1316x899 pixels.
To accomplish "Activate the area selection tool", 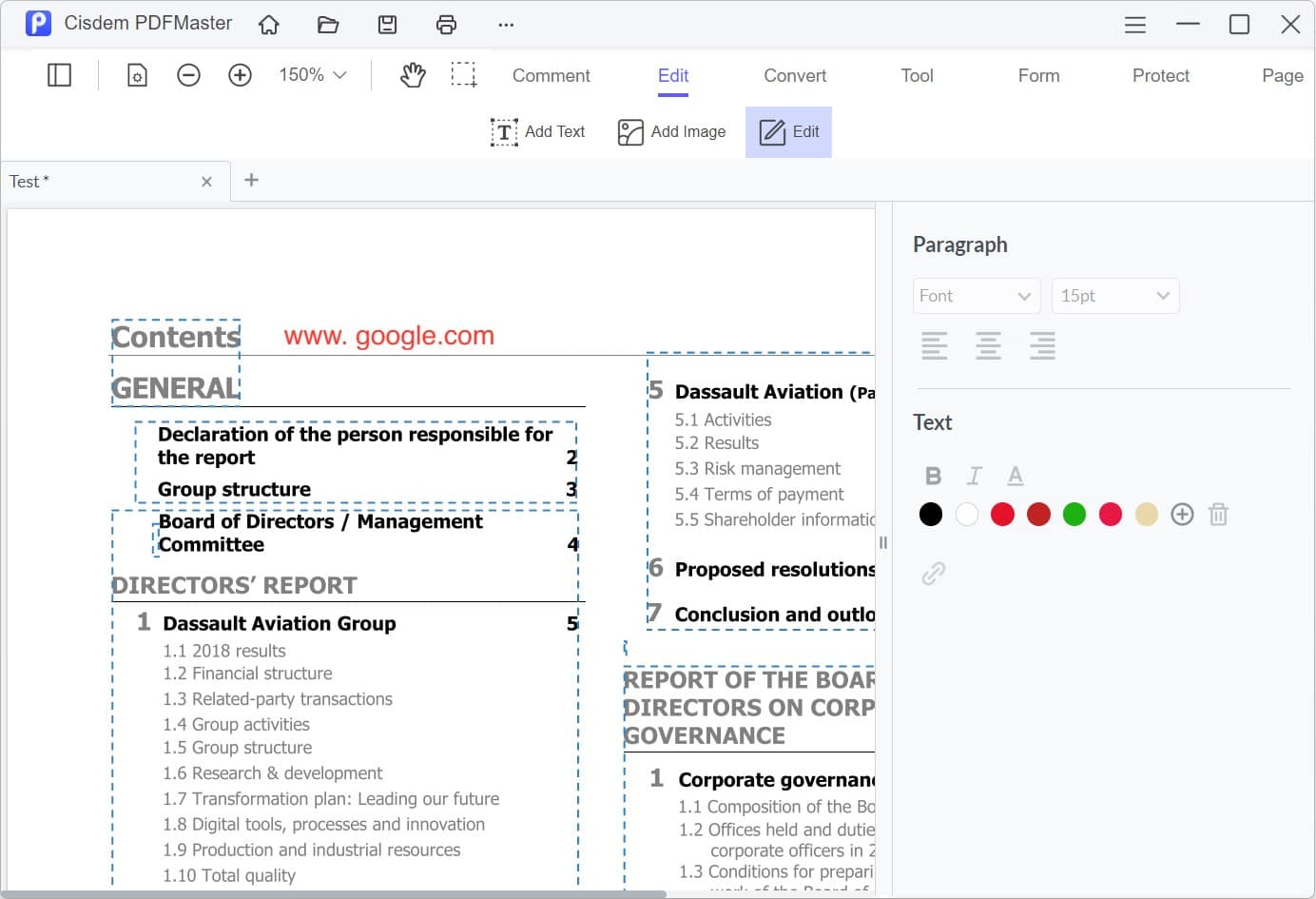I will pos(465,74).
